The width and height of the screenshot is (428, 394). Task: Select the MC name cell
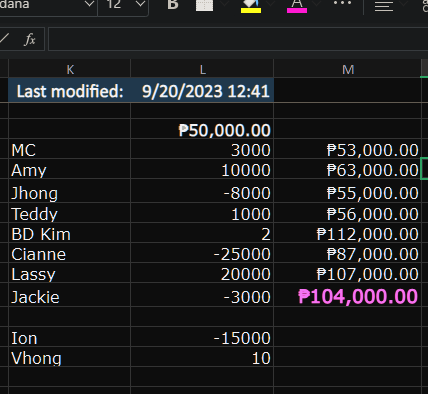tap(69, 149)
